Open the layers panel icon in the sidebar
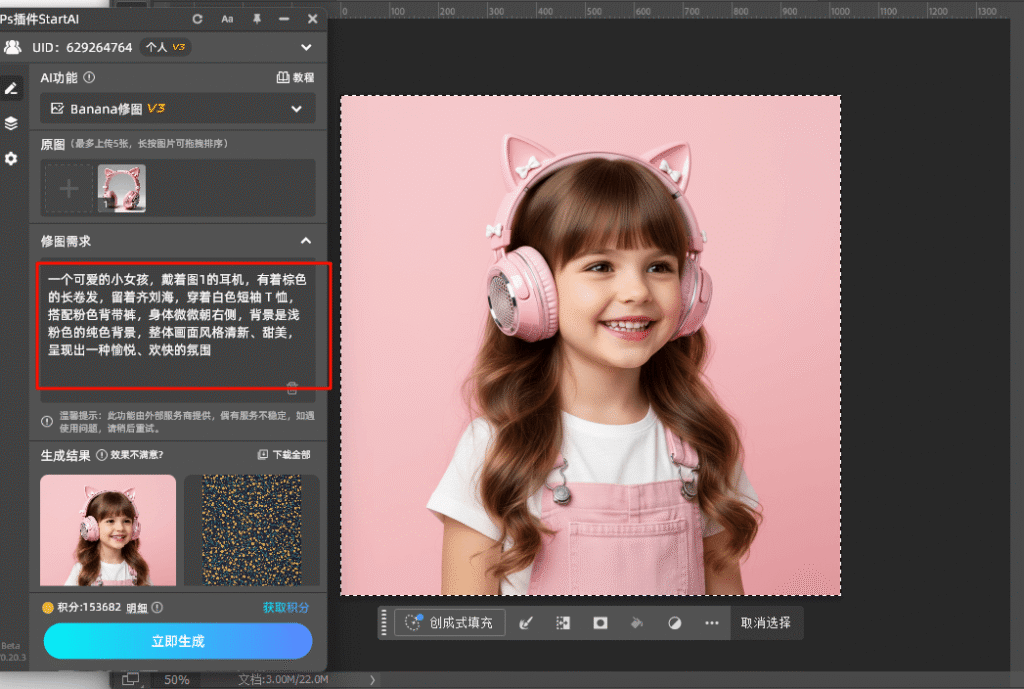The width and height of the screenshot is (1024, 689). point(12,123)
